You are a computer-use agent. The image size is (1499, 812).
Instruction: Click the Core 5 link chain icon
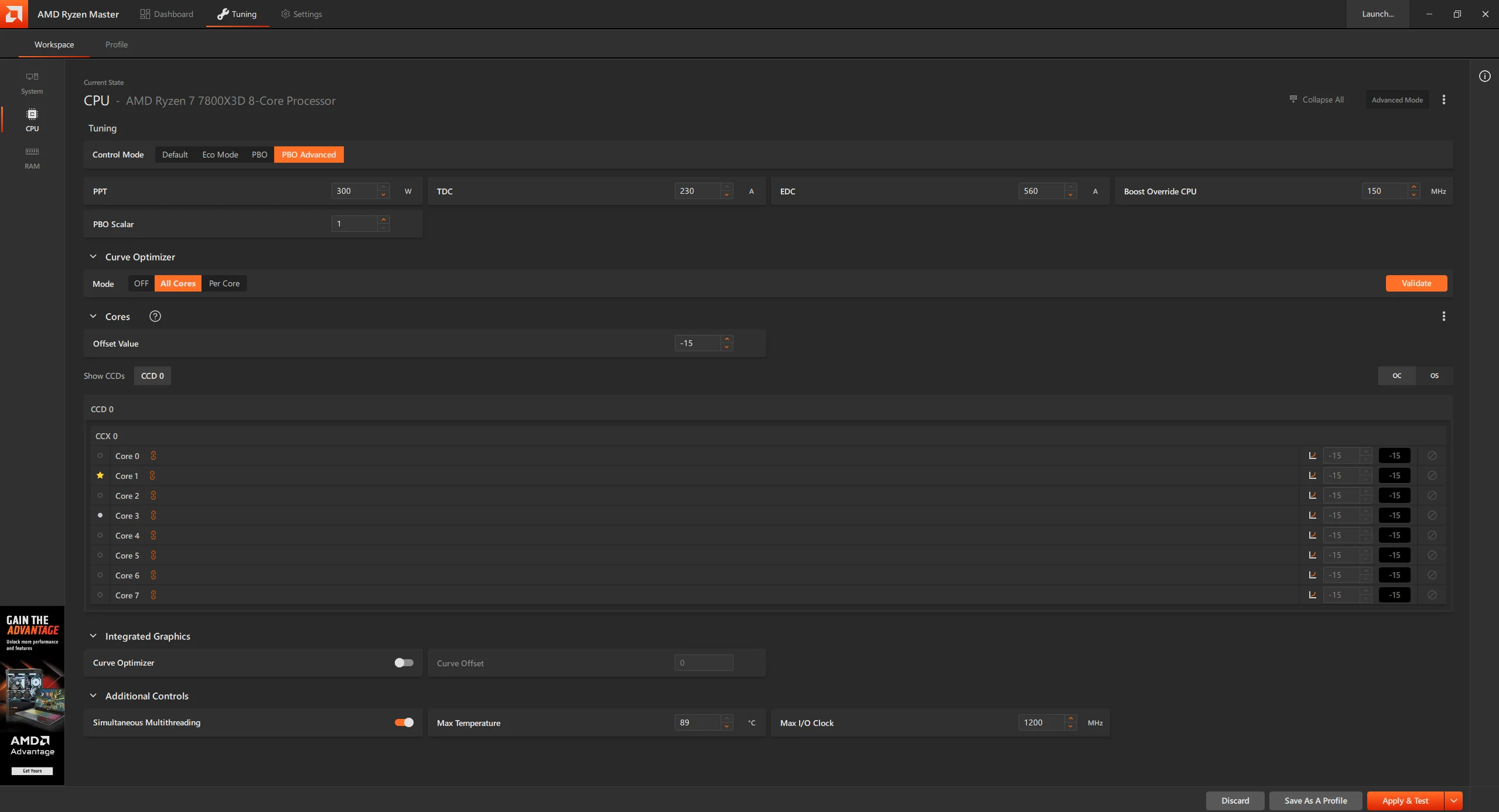pos(153,555)
